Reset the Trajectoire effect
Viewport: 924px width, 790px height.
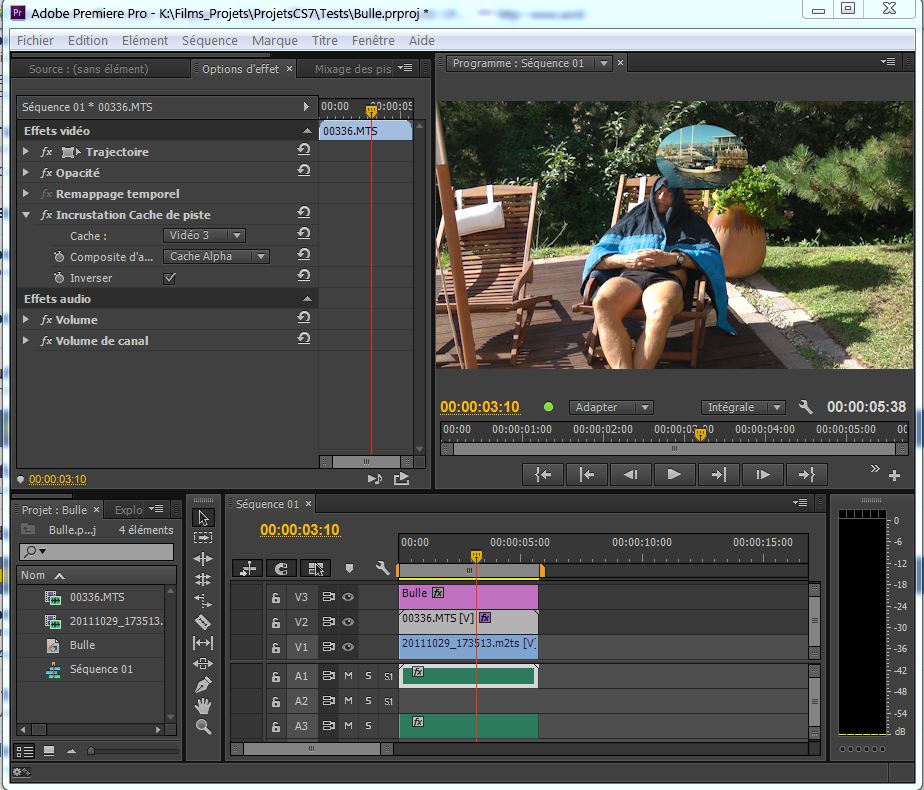tap(303, 150)
